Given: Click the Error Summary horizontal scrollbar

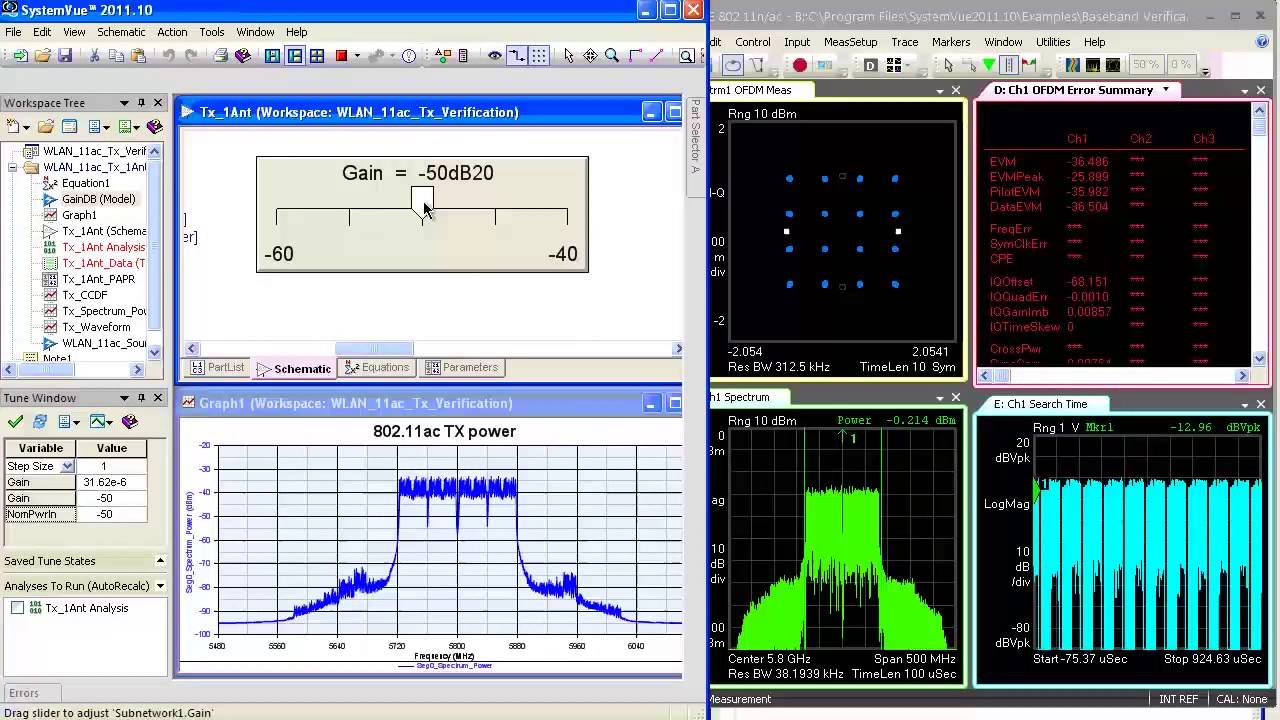Looking at the screenshot, I should (x=1113, y=376).
